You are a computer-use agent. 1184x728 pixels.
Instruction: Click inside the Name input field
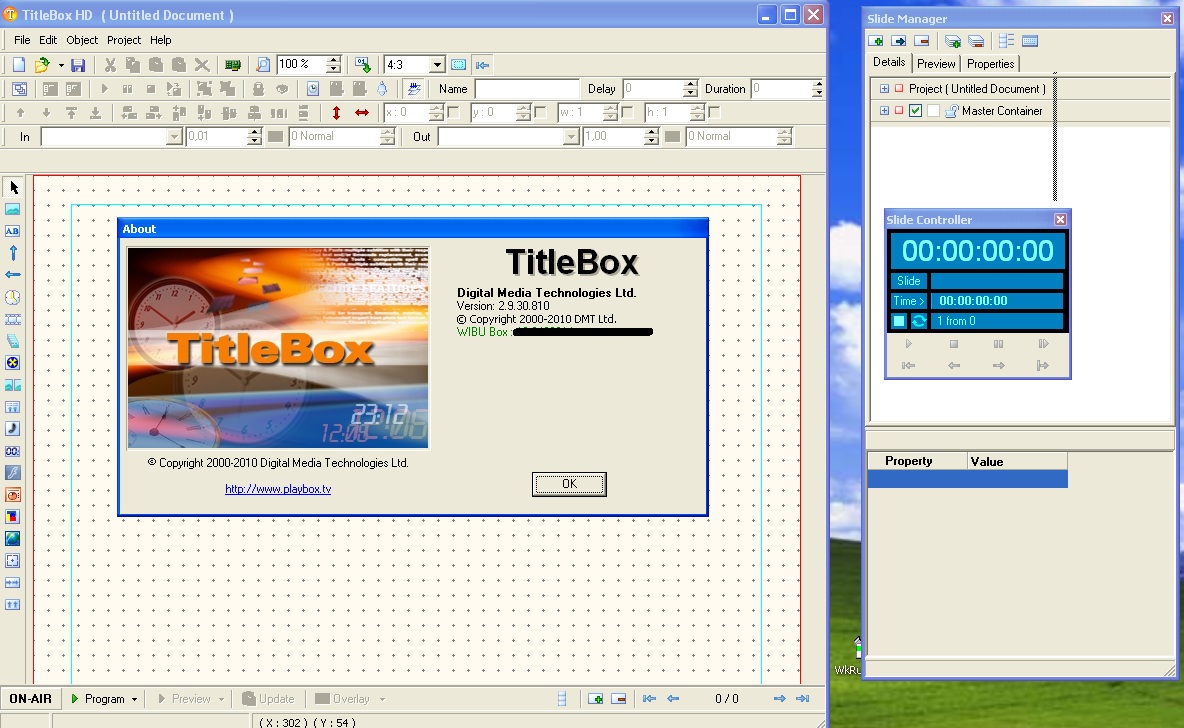[x=525, y=88]
